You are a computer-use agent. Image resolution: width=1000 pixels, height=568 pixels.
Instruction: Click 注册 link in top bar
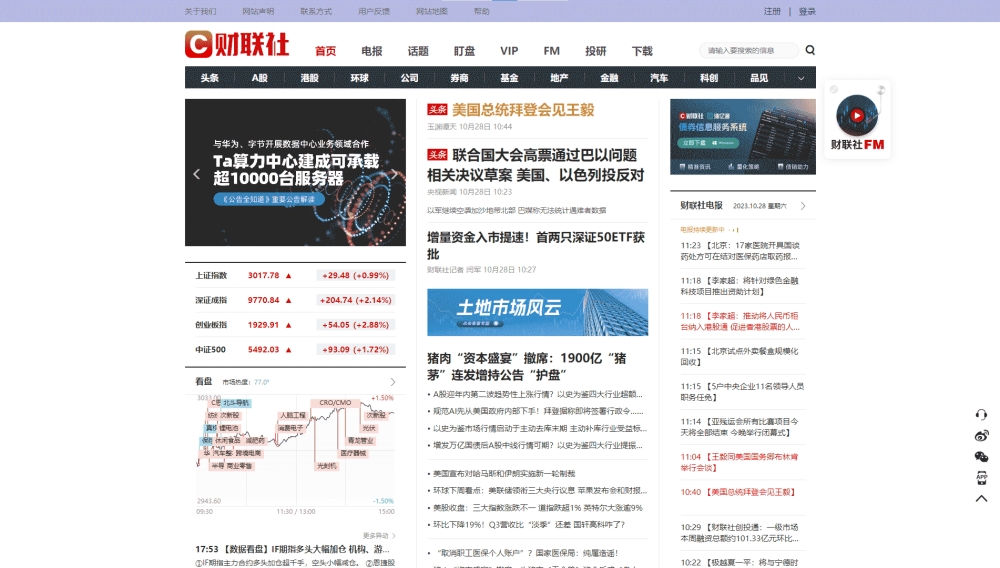point(772,11)
